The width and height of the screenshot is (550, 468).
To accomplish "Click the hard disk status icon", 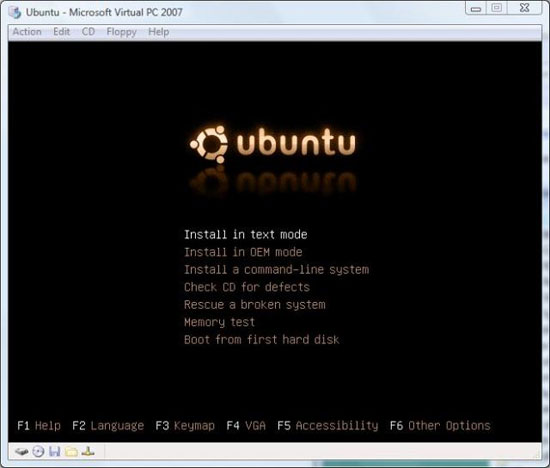I will (22, 451).
